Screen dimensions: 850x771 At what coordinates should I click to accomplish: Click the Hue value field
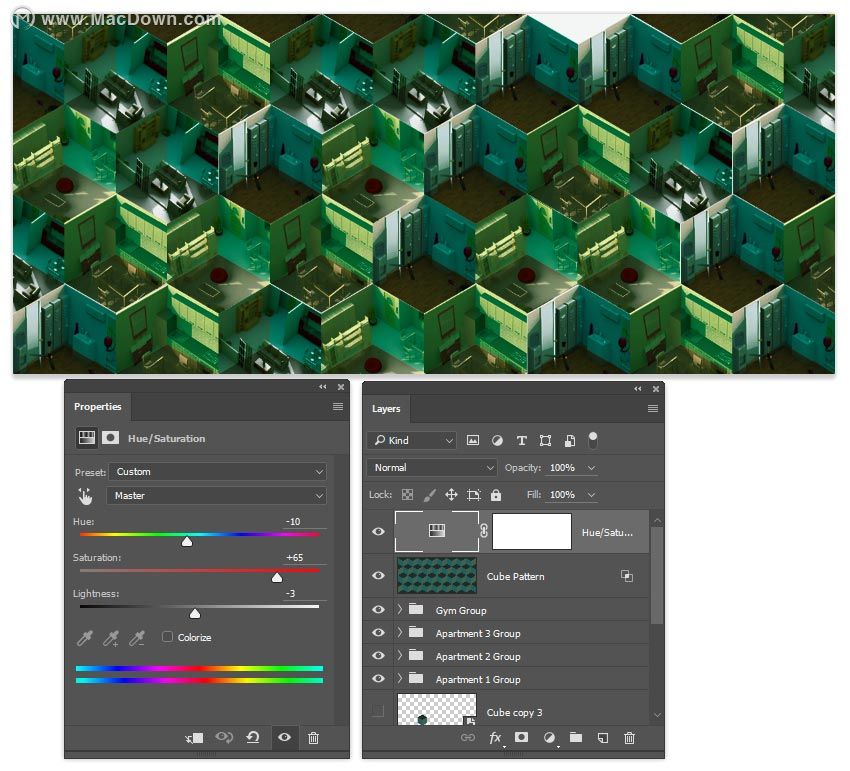click(x=305, y=522)
